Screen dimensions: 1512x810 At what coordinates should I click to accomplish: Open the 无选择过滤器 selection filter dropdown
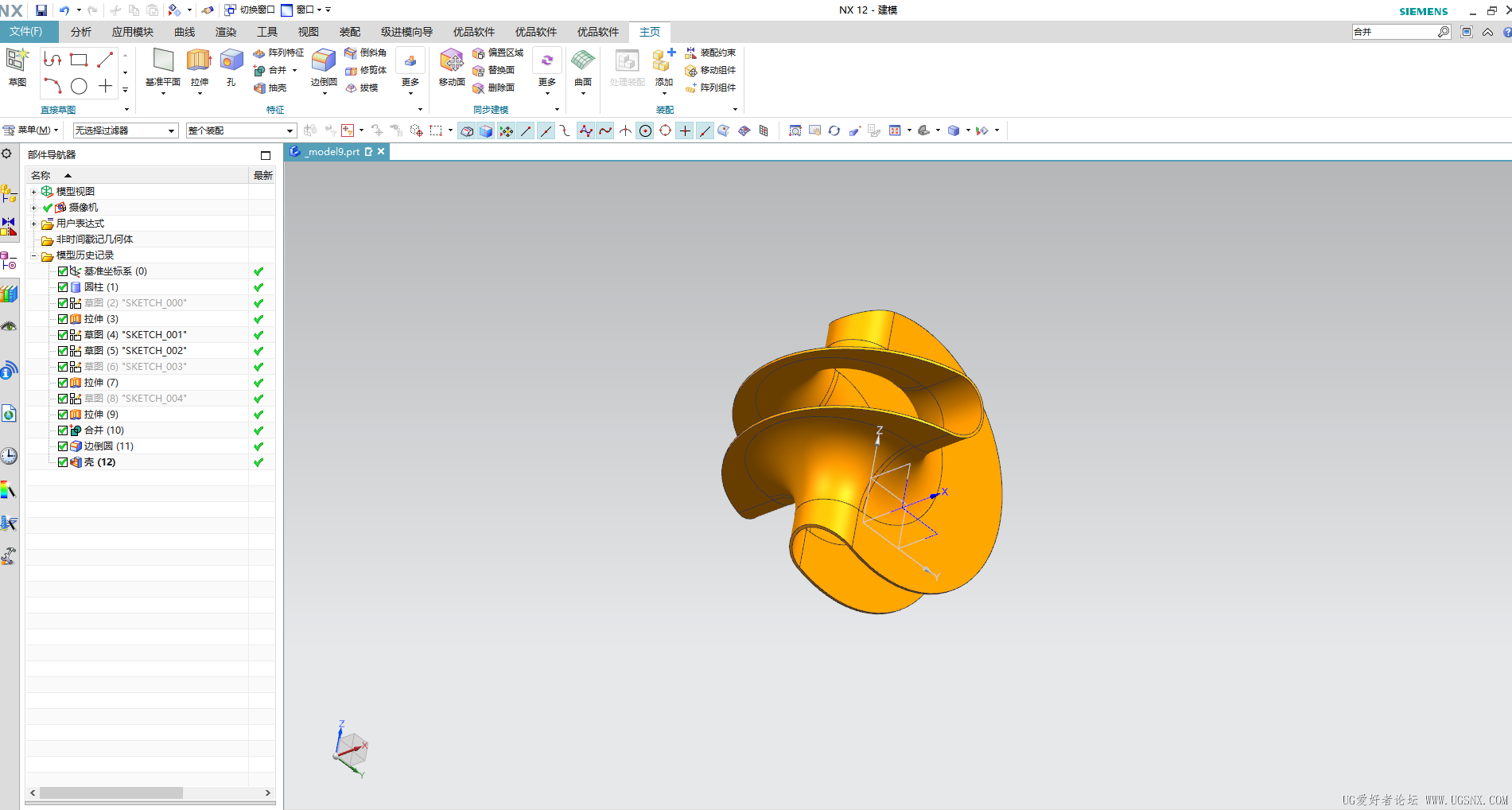coord(126,130)
